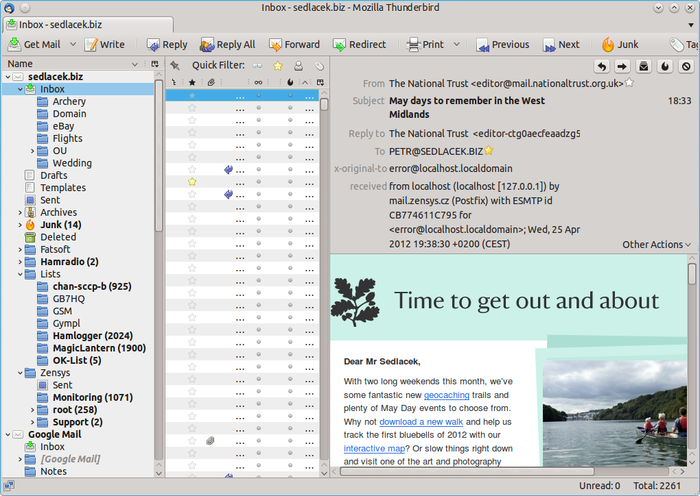Toggle Quick Filter contact person icon

298,66
